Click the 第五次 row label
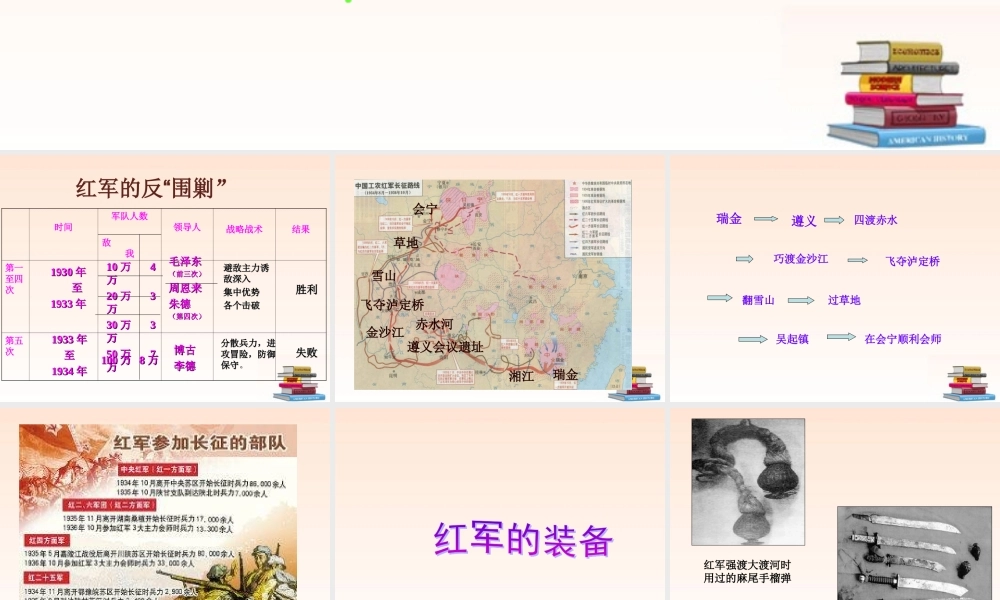 pyautogui.click(x=14, y=346)
